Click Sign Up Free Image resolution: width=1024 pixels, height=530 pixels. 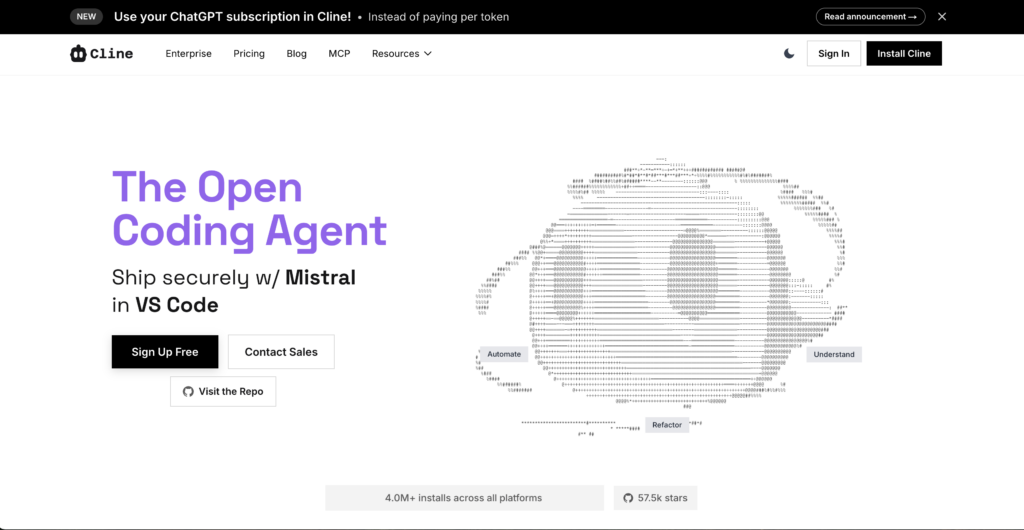[x=165, y=352]
